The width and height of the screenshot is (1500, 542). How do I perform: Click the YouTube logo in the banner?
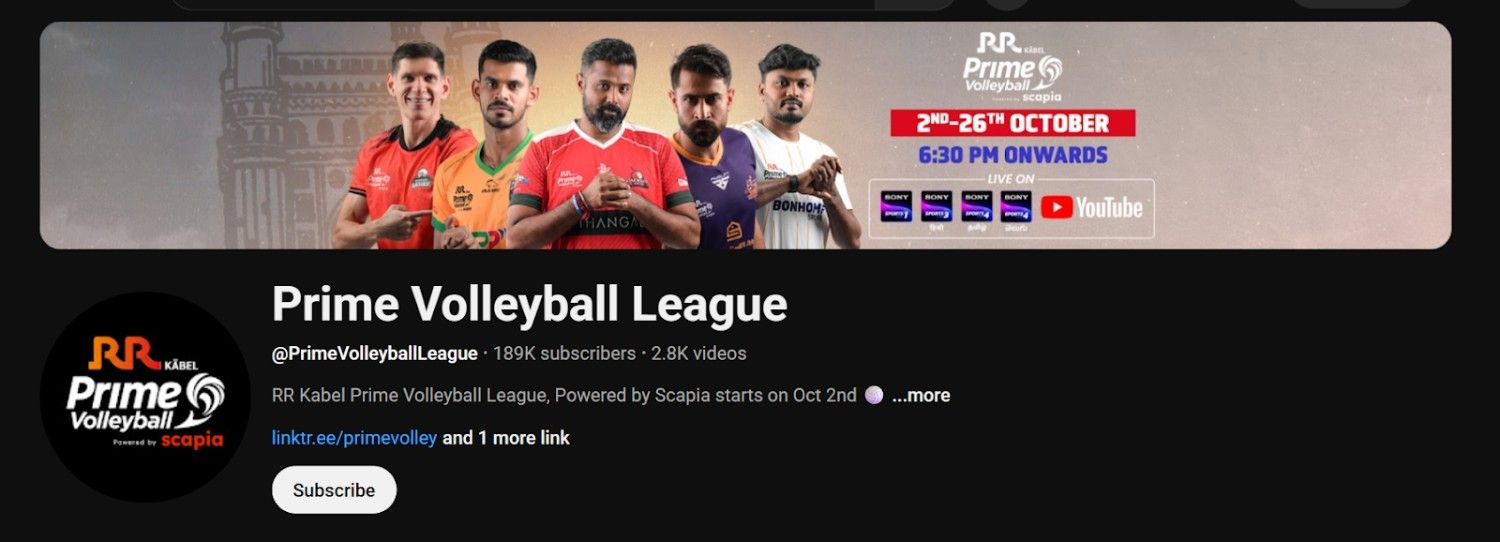coord(1092,207)
